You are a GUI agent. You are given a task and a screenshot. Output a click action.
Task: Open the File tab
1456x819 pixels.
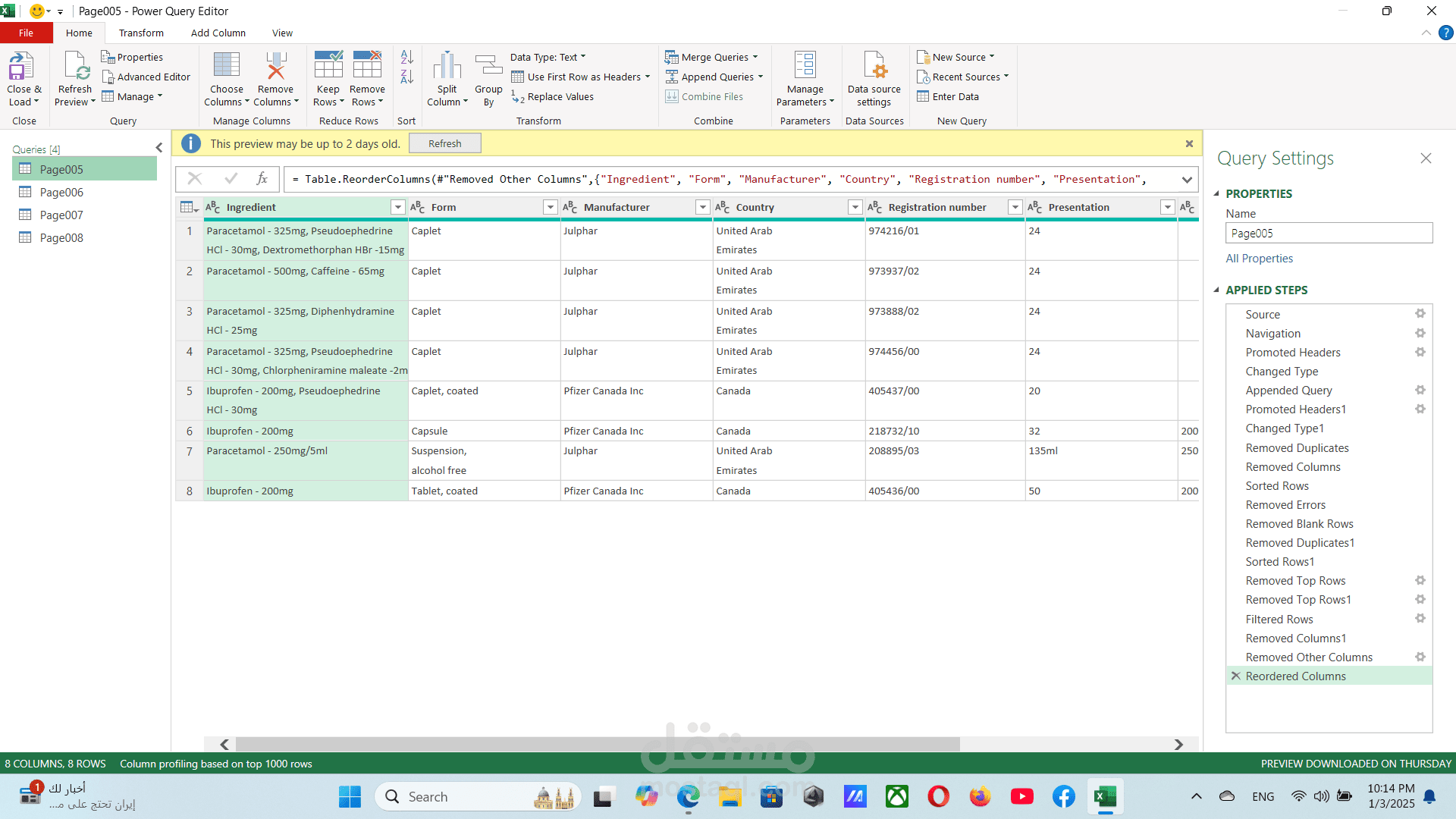tap(26, 33)
